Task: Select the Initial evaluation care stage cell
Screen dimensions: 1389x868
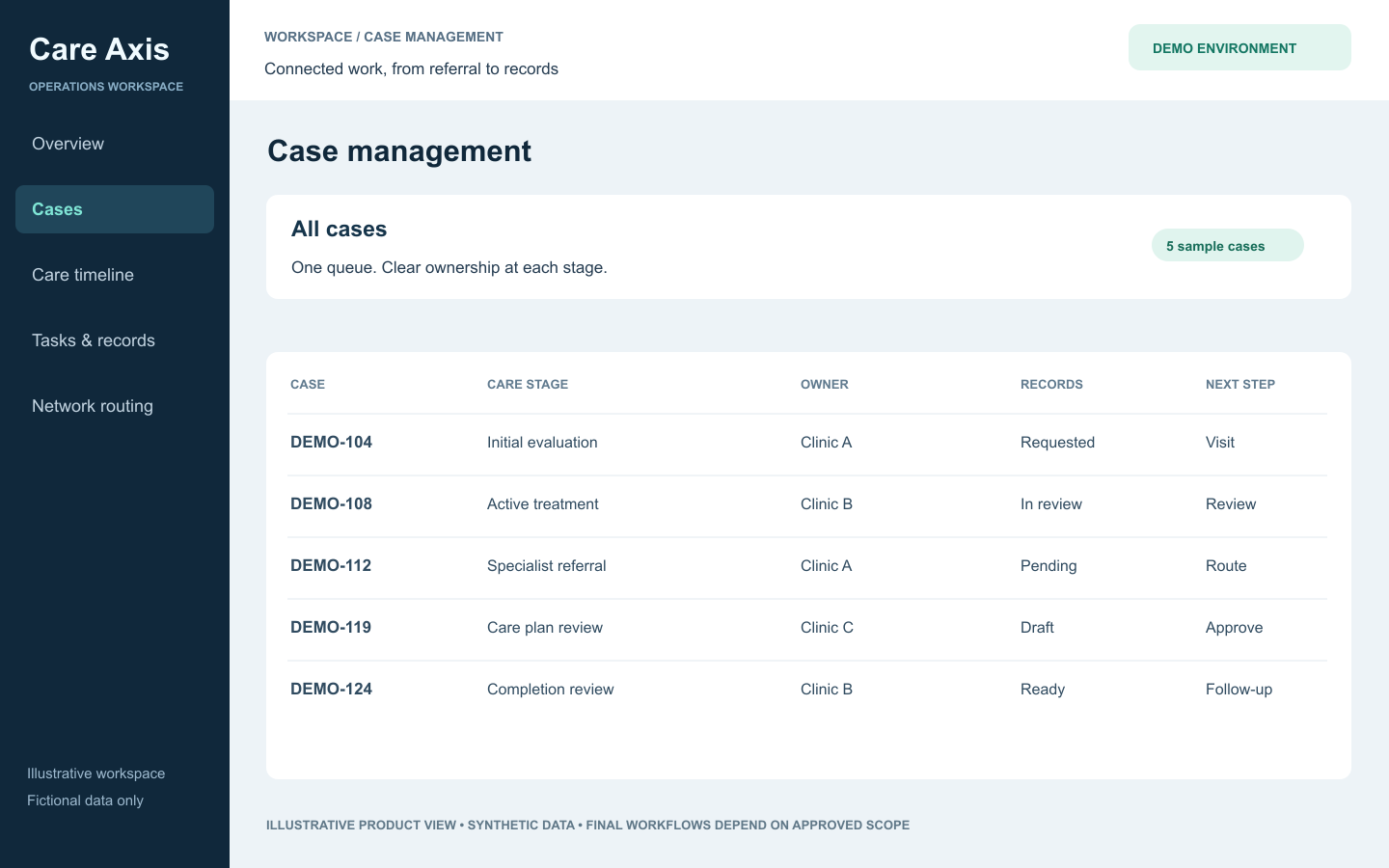Action: click(542, 442)
